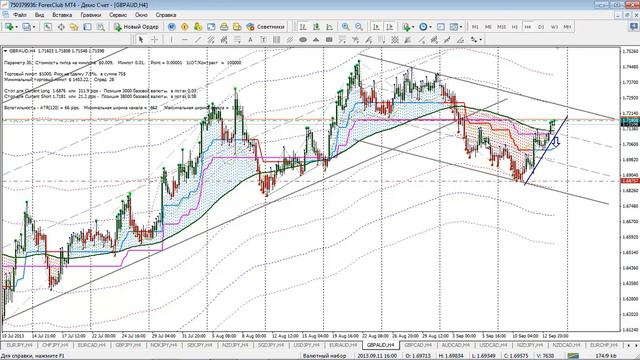This screenshot has height=360, width=640.
Task: Toggle the Советники expert advisors button
Action: point(265,27)
